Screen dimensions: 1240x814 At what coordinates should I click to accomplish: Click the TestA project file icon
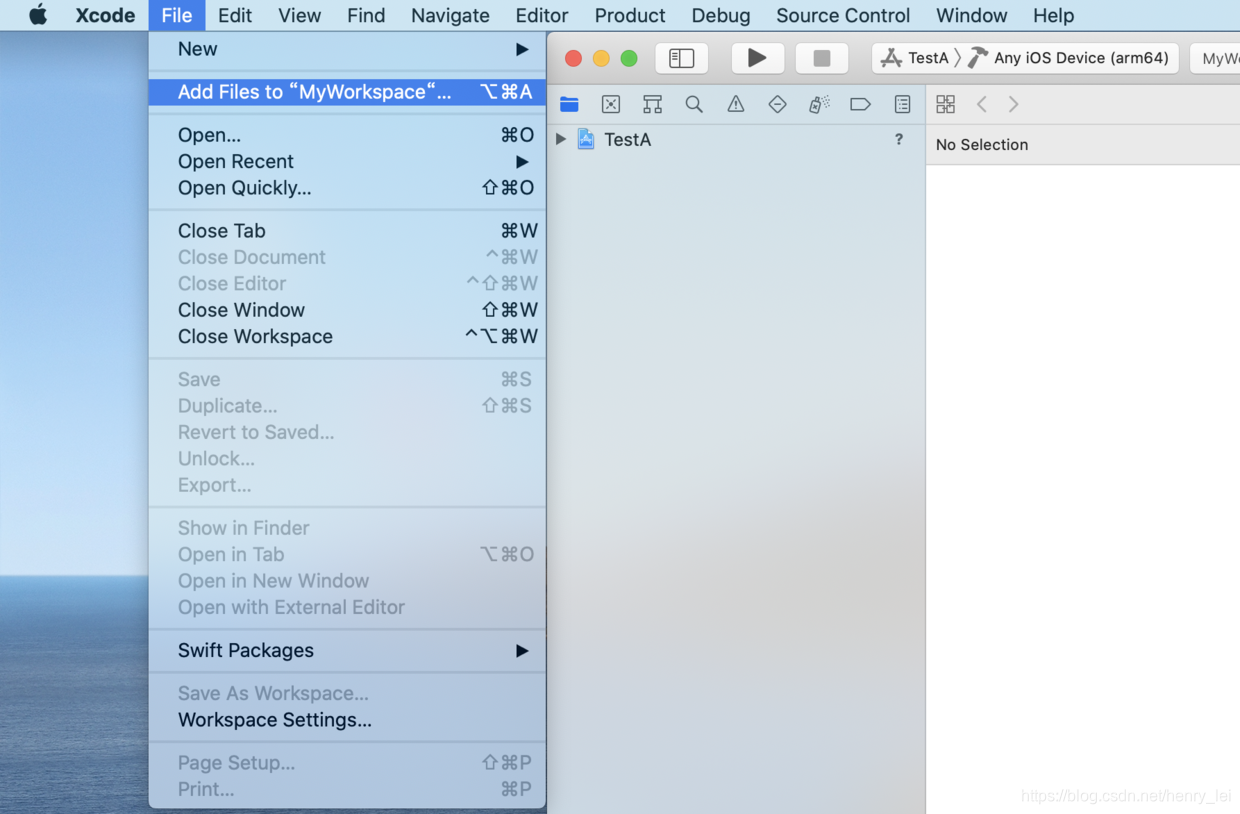point(586,139)
